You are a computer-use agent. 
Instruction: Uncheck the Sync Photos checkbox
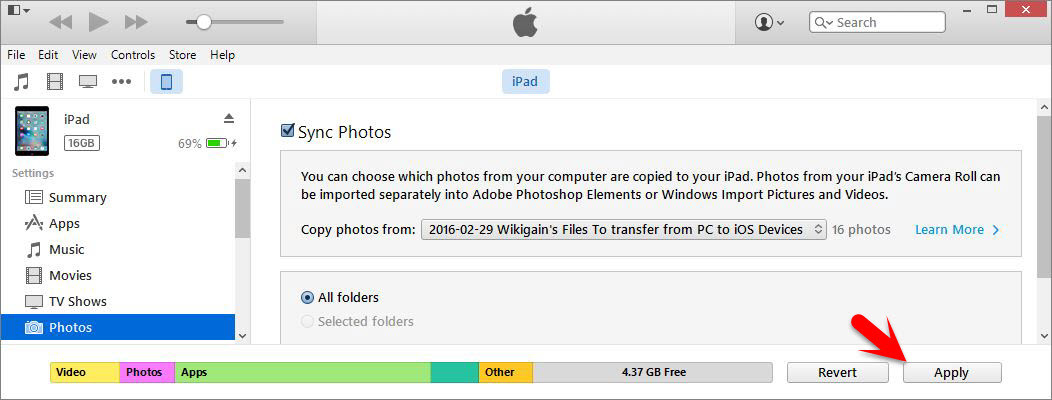(x=288, y=131)
